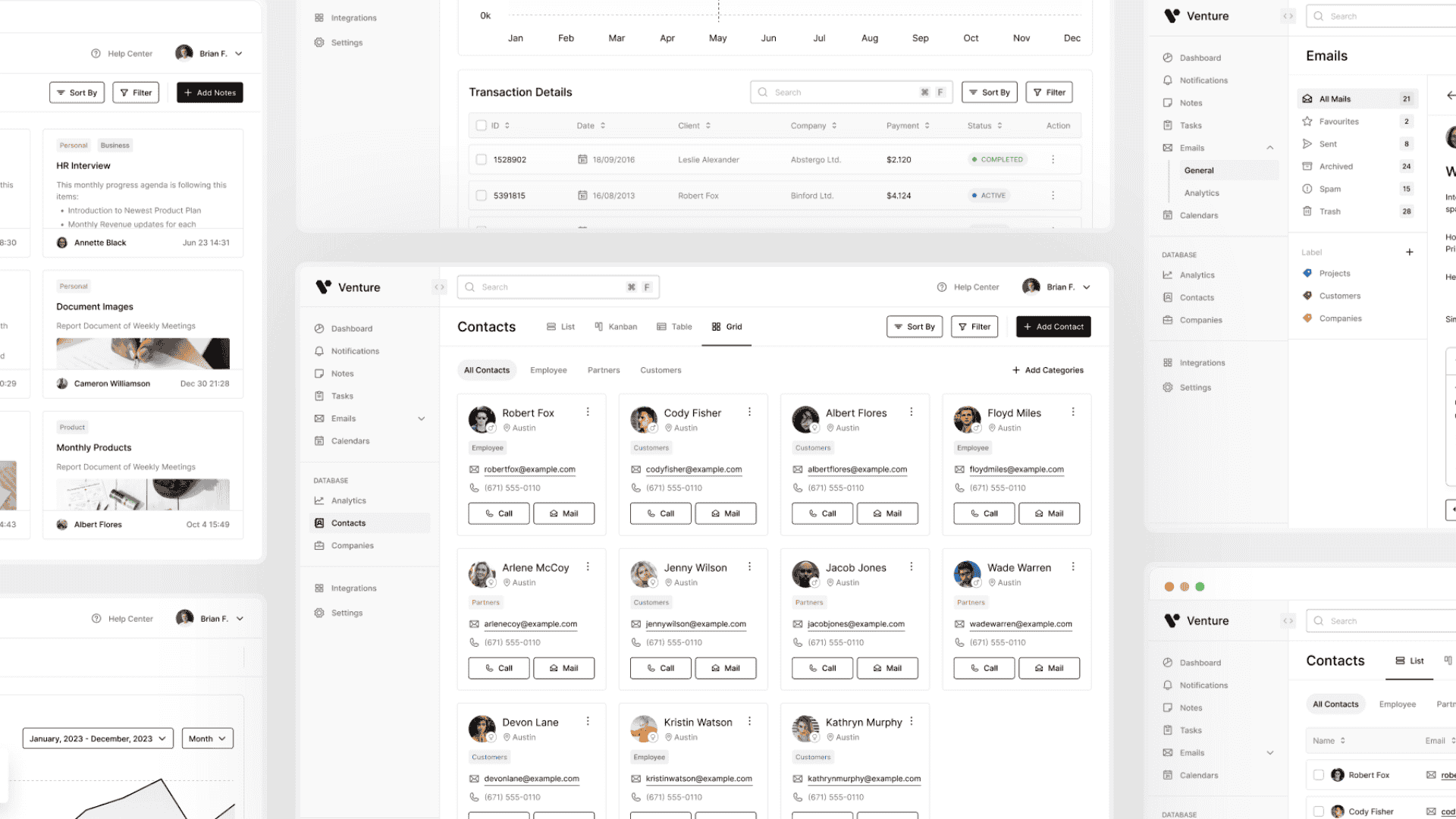Switch to the Employee contacts tab
The height and width of the screenshot is (819, 1456).
[x=548, y=369]
